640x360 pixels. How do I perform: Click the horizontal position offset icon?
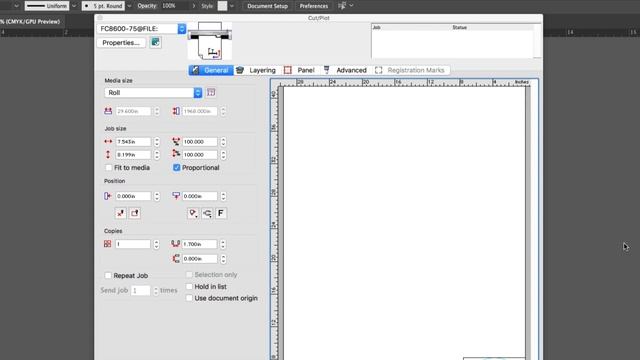coord(108,196)
